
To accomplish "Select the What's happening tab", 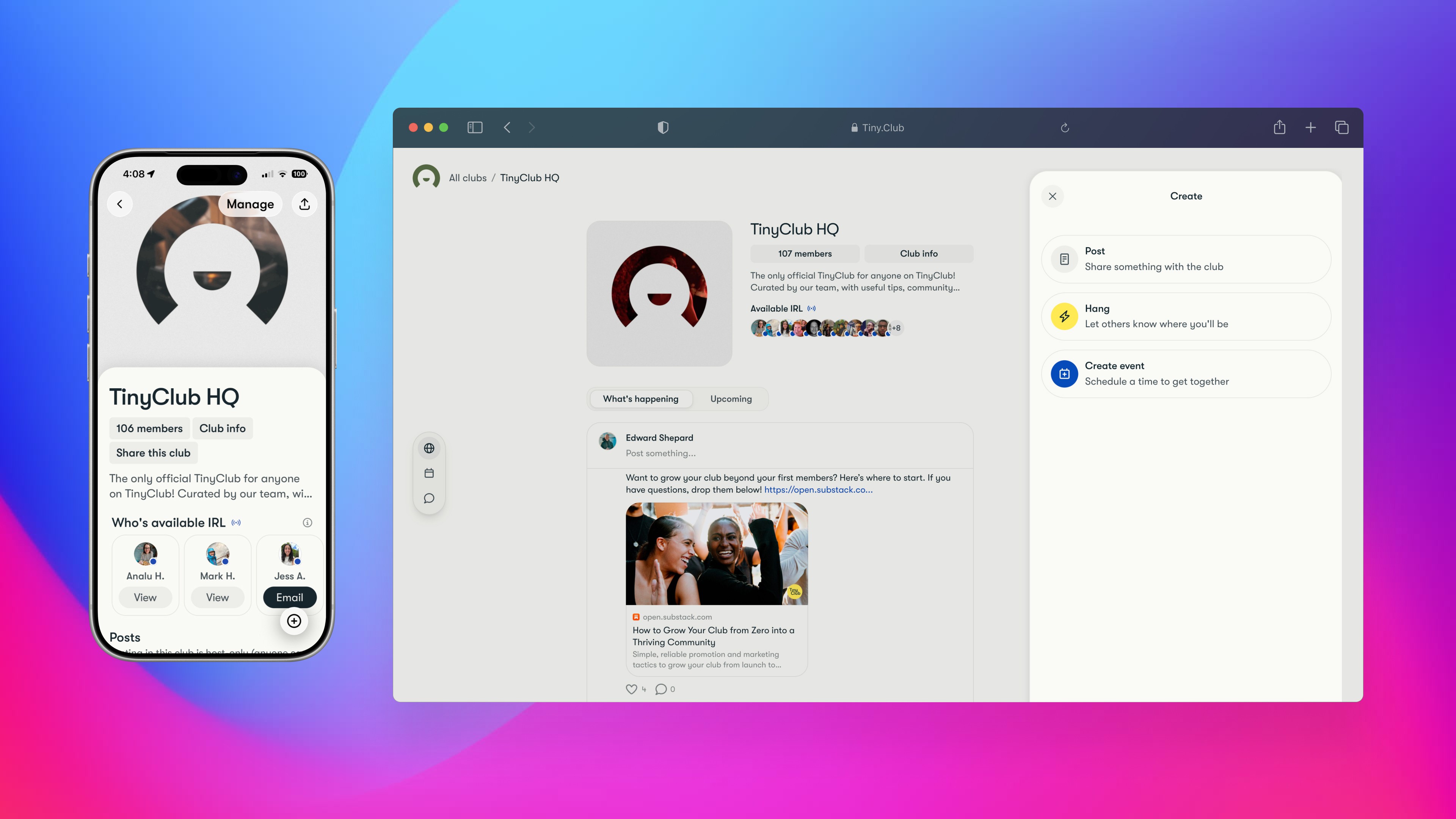I will 640,399.
